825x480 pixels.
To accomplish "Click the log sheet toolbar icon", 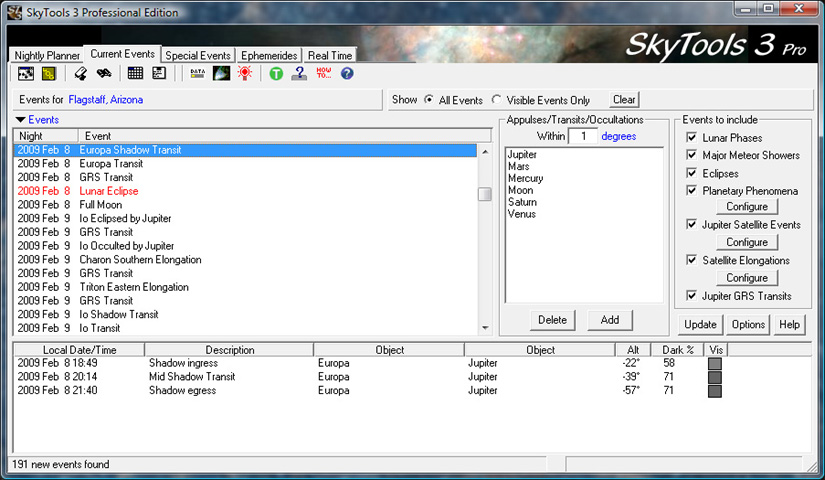I will [159, 74].
